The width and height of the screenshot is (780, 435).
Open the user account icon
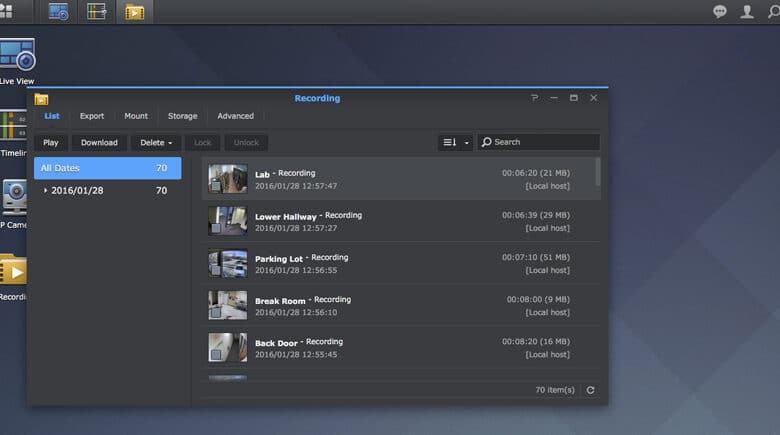coord(747,11)
